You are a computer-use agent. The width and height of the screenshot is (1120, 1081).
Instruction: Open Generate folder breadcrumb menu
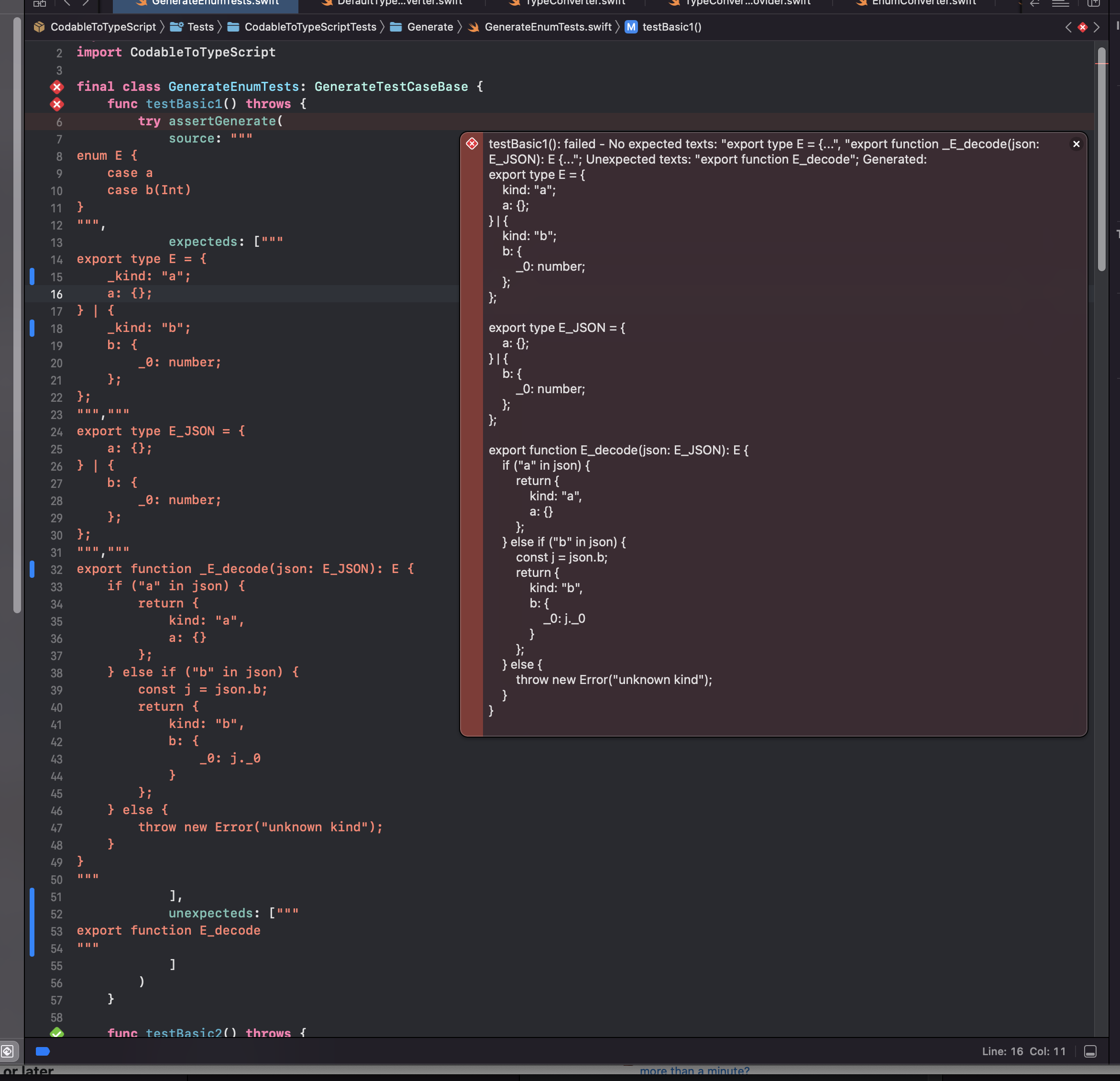click(x=430, y=27)
